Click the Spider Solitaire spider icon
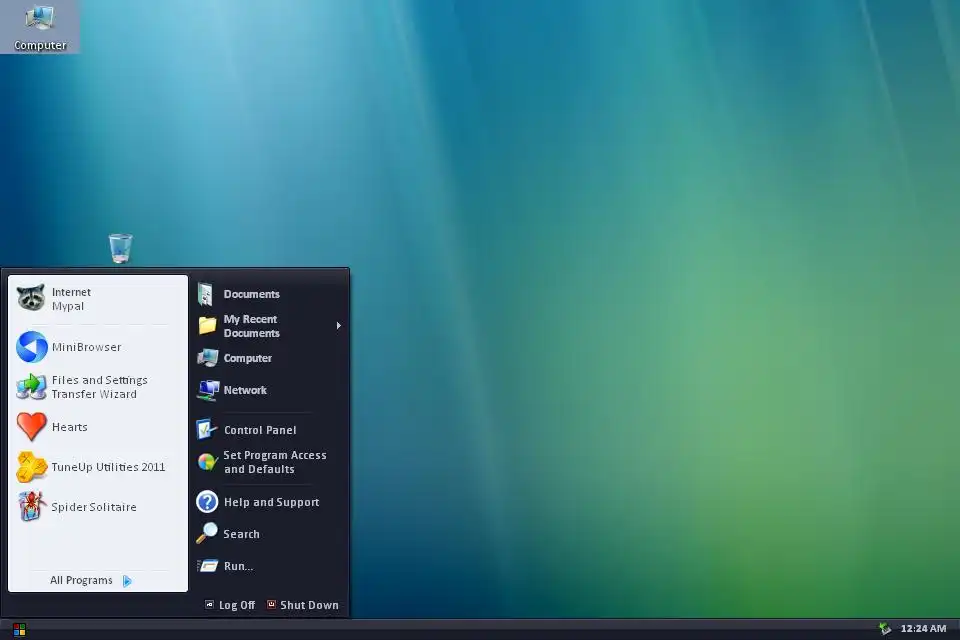The width and height of the screenshot is (960, 640). coord(31,506)
